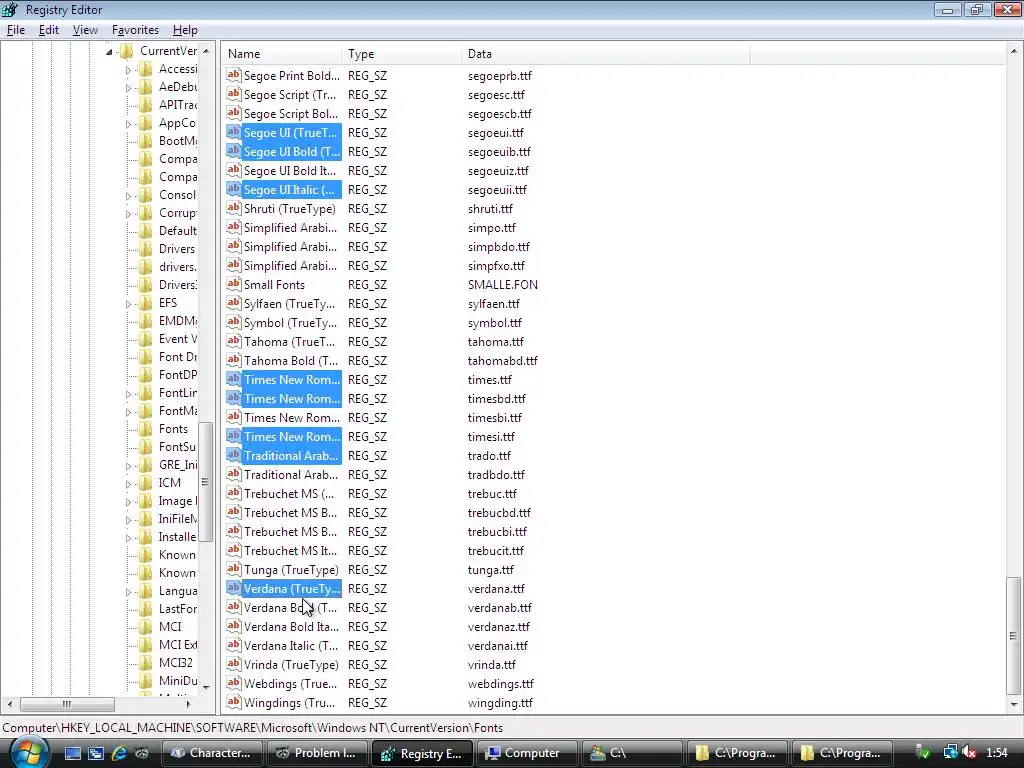Click the Symbol value icon
The height and width of the screenshot is (768, 1024).
(x=234, y=322)
